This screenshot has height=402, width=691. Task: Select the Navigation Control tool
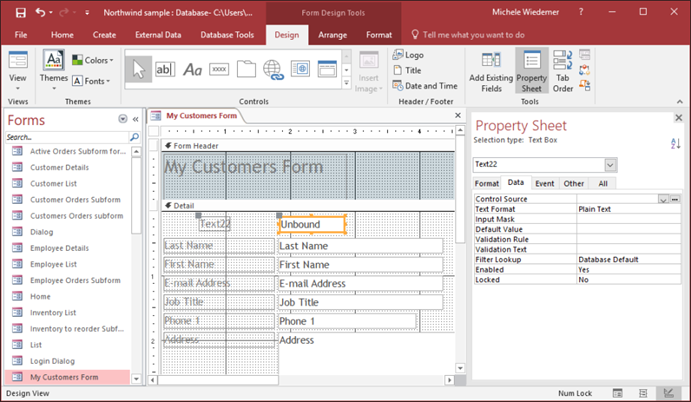[327, 69]
